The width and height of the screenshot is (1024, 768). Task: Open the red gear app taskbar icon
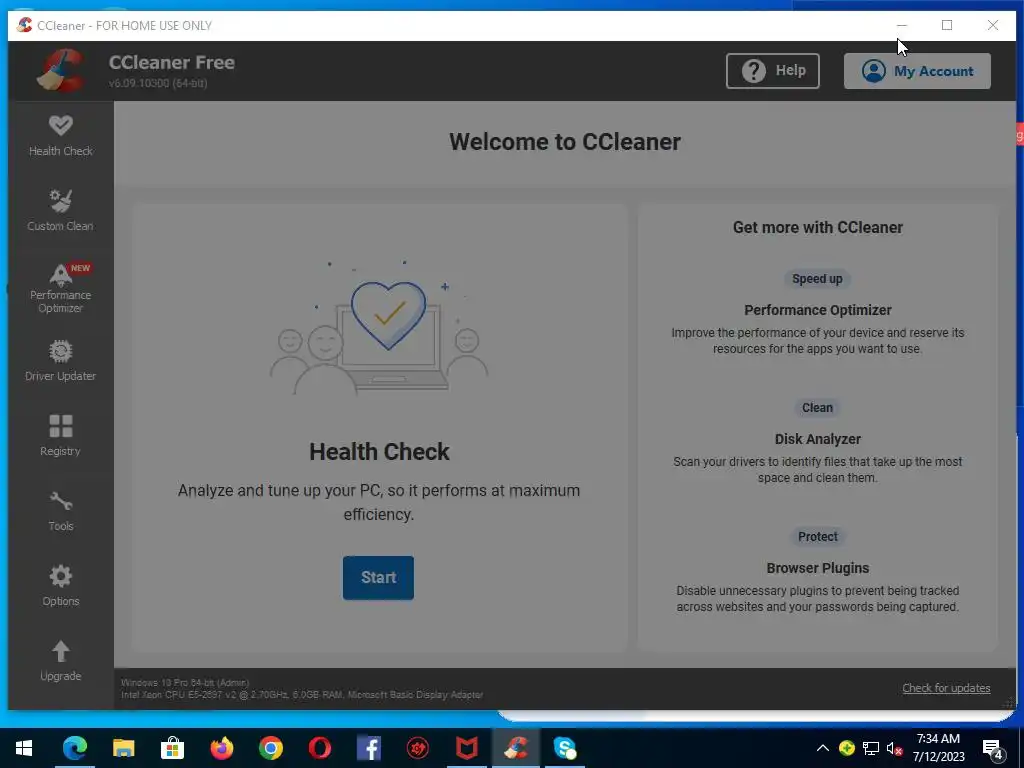(x=417, y=748)
